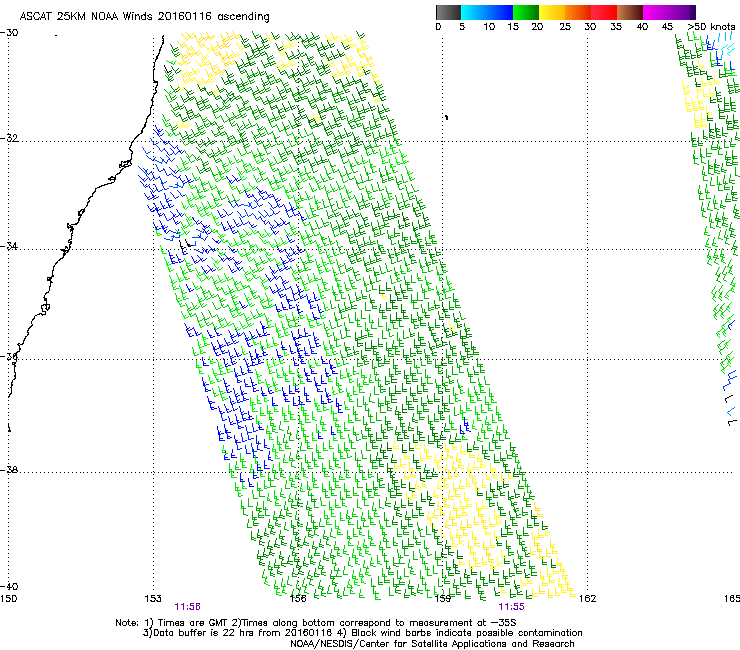
Task: Click the title "ASCAT 25KM NOAA Winds 20160116 ascending"
Action: 144,17
